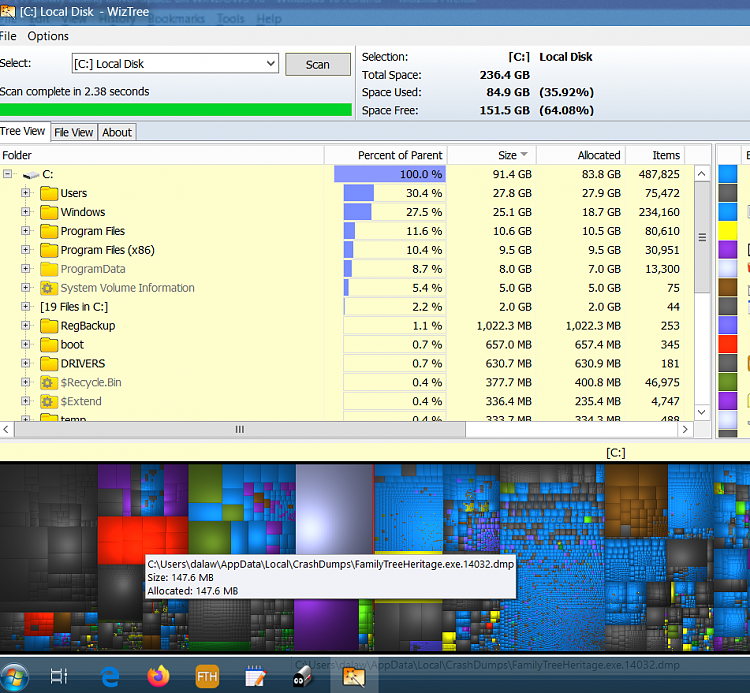
Task: Expand the RegBackup folder
Action: (x=26, y=325)
